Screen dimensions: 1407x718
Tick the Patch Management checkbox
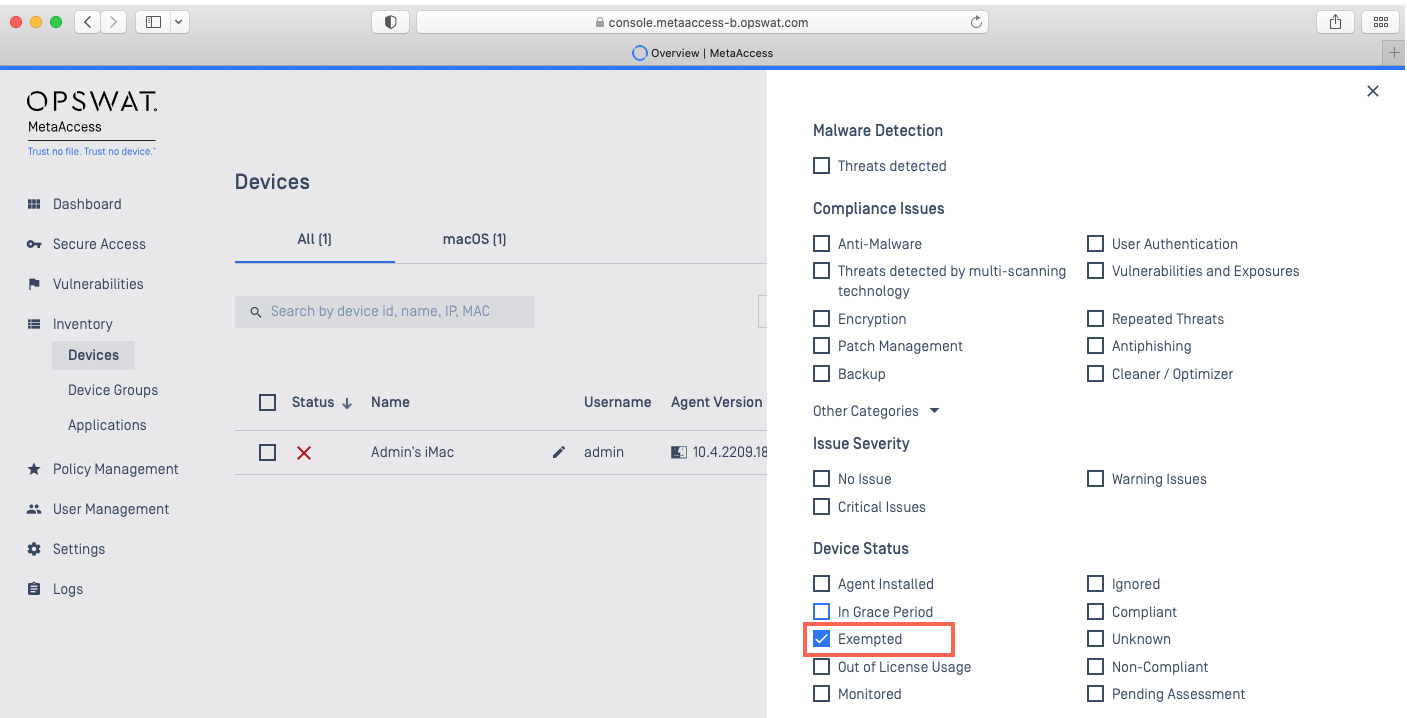[x=821, y=346]
